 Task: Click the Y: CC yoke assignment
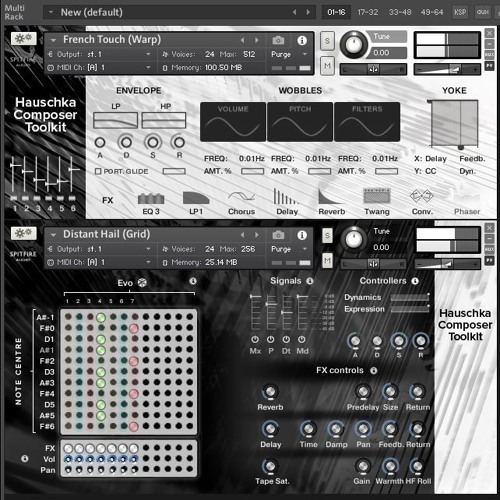point(425,171)
